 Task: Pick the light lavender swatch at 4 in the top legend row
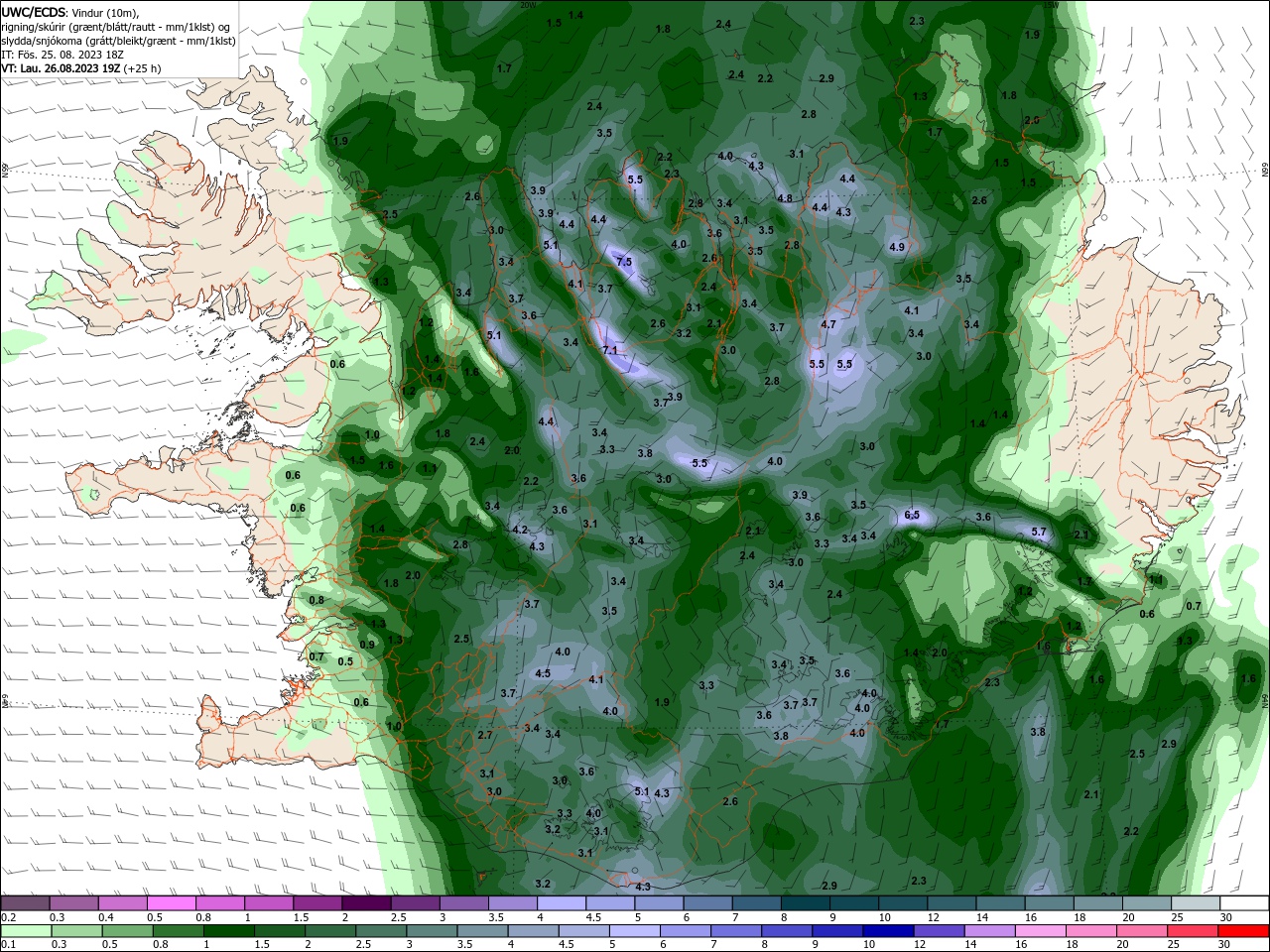point(561,902)
